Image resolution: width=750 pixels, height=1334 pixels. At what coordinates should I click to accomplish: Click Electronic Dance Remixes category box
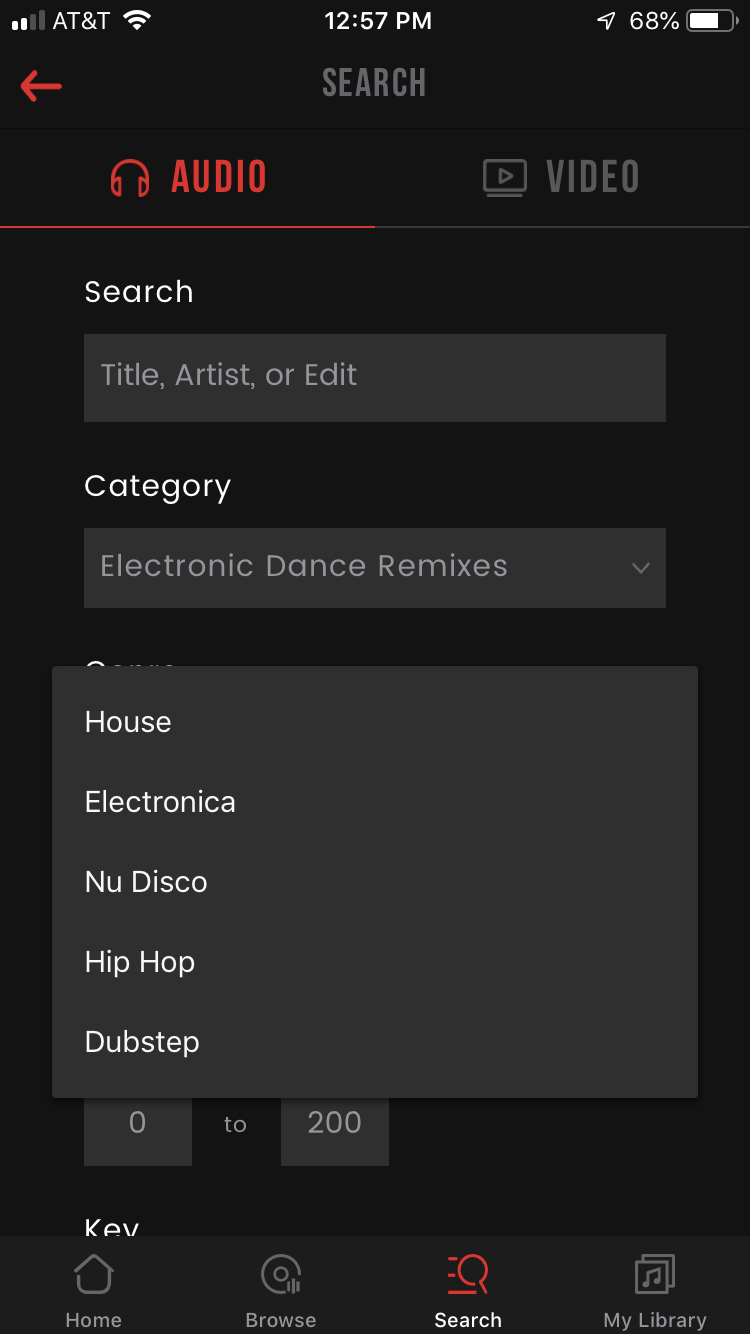pos(350,567)
